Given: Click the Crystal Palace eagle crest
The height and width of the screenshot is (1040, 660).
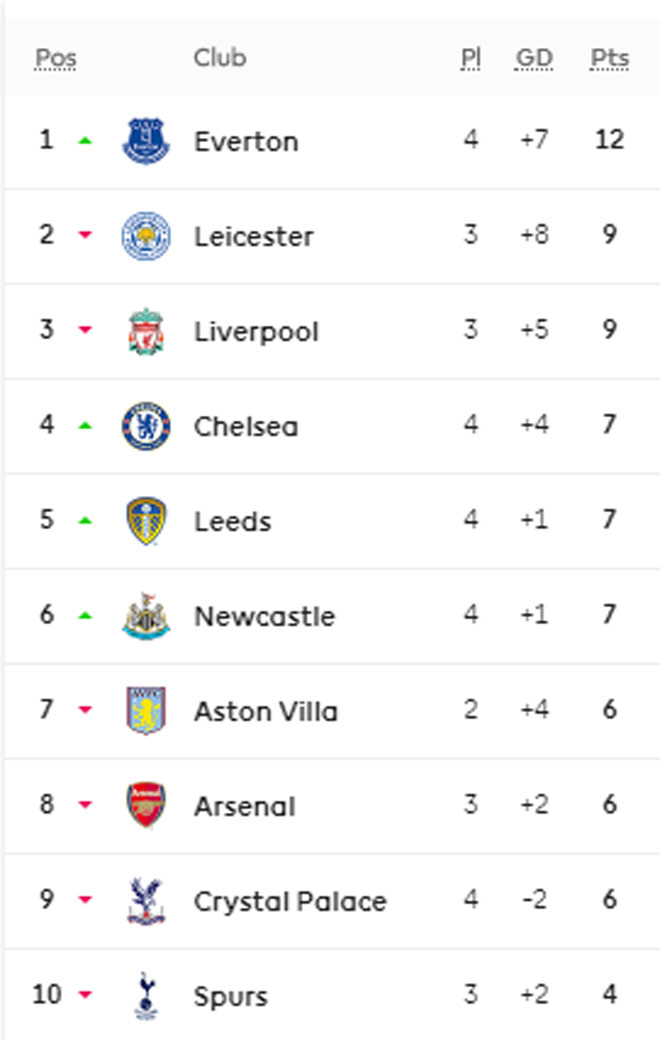Looking at the screenshot, I should tap(147, 900).
